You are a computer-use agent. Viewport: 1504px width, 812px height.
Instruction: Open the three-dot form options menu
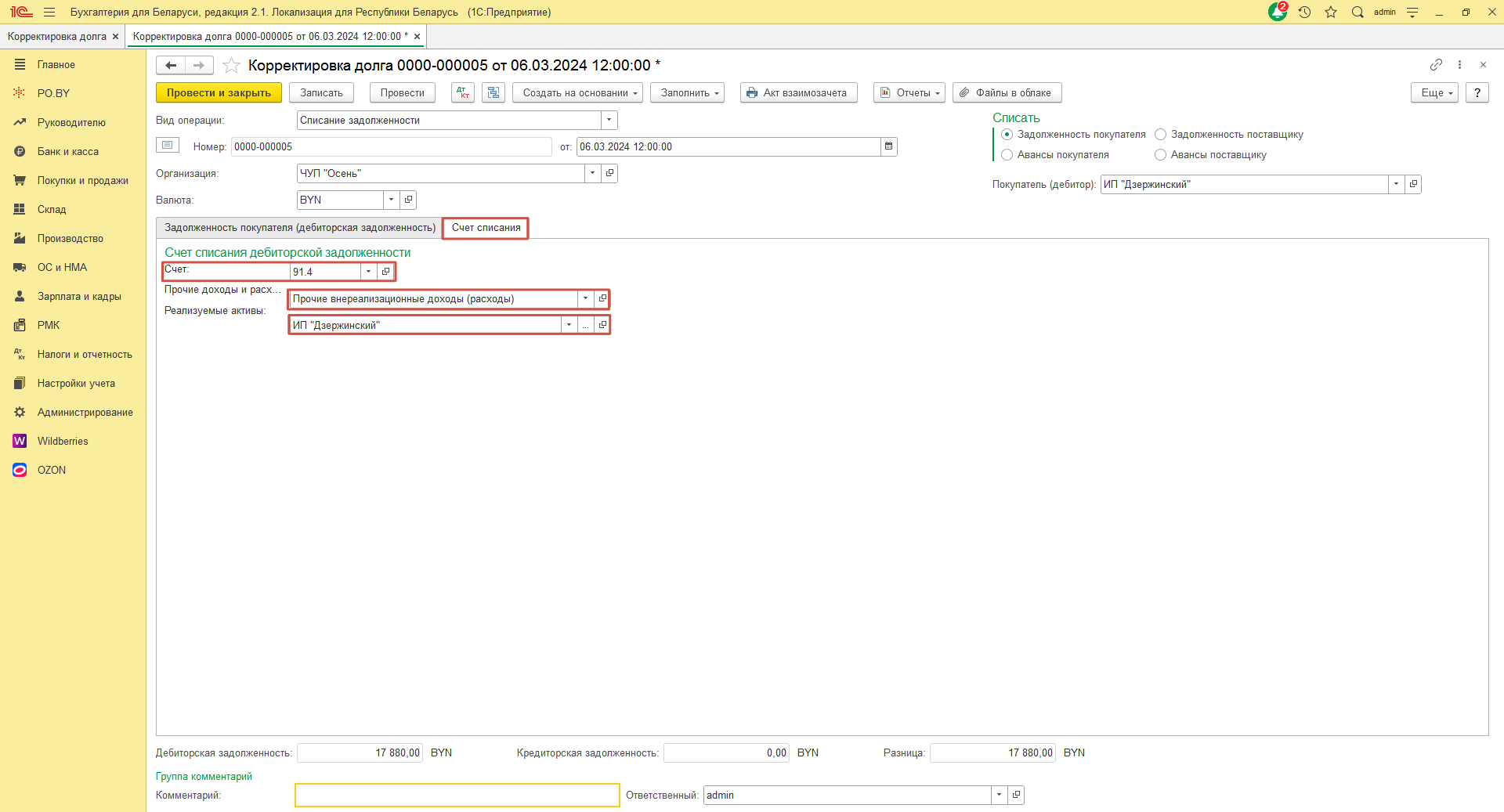tap(1459, 64)
